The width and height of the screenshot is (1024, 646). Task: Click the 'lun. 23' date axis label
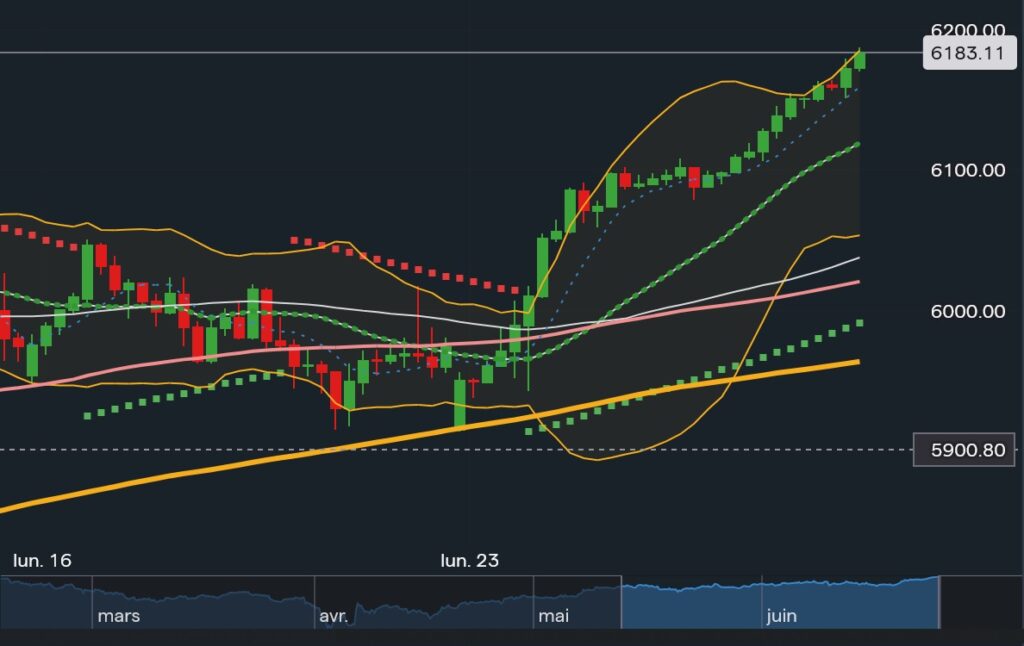[470, 561]
